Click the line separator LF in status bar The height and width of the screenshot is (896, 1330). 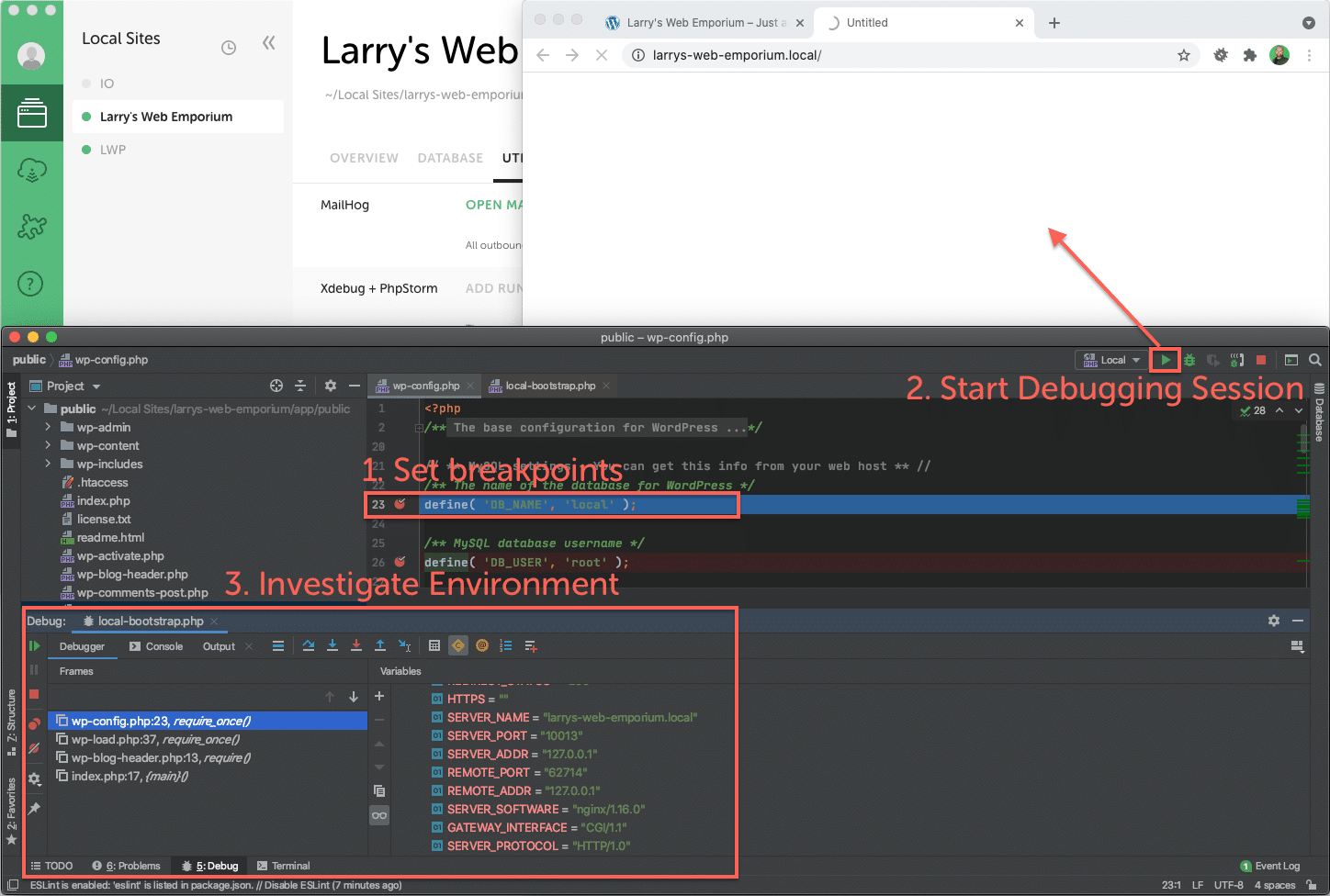click(x=1198, y=885)
